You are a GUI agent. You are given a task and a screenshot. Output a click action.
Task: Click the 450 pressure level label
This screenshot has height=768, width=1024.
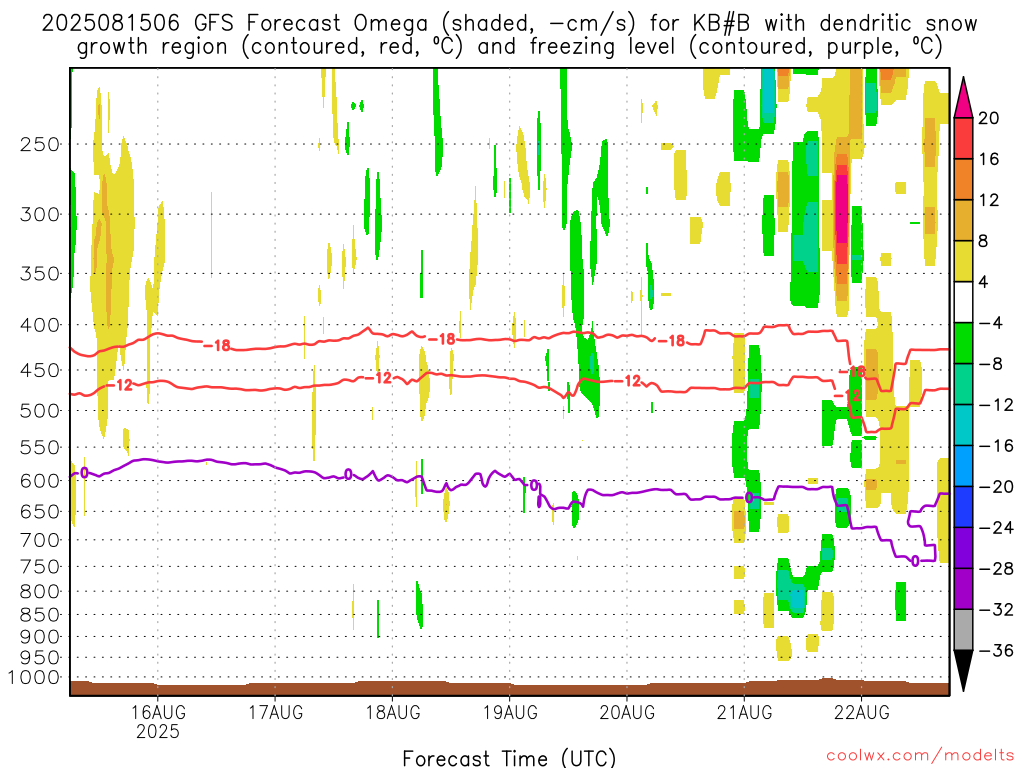(40, 370)
